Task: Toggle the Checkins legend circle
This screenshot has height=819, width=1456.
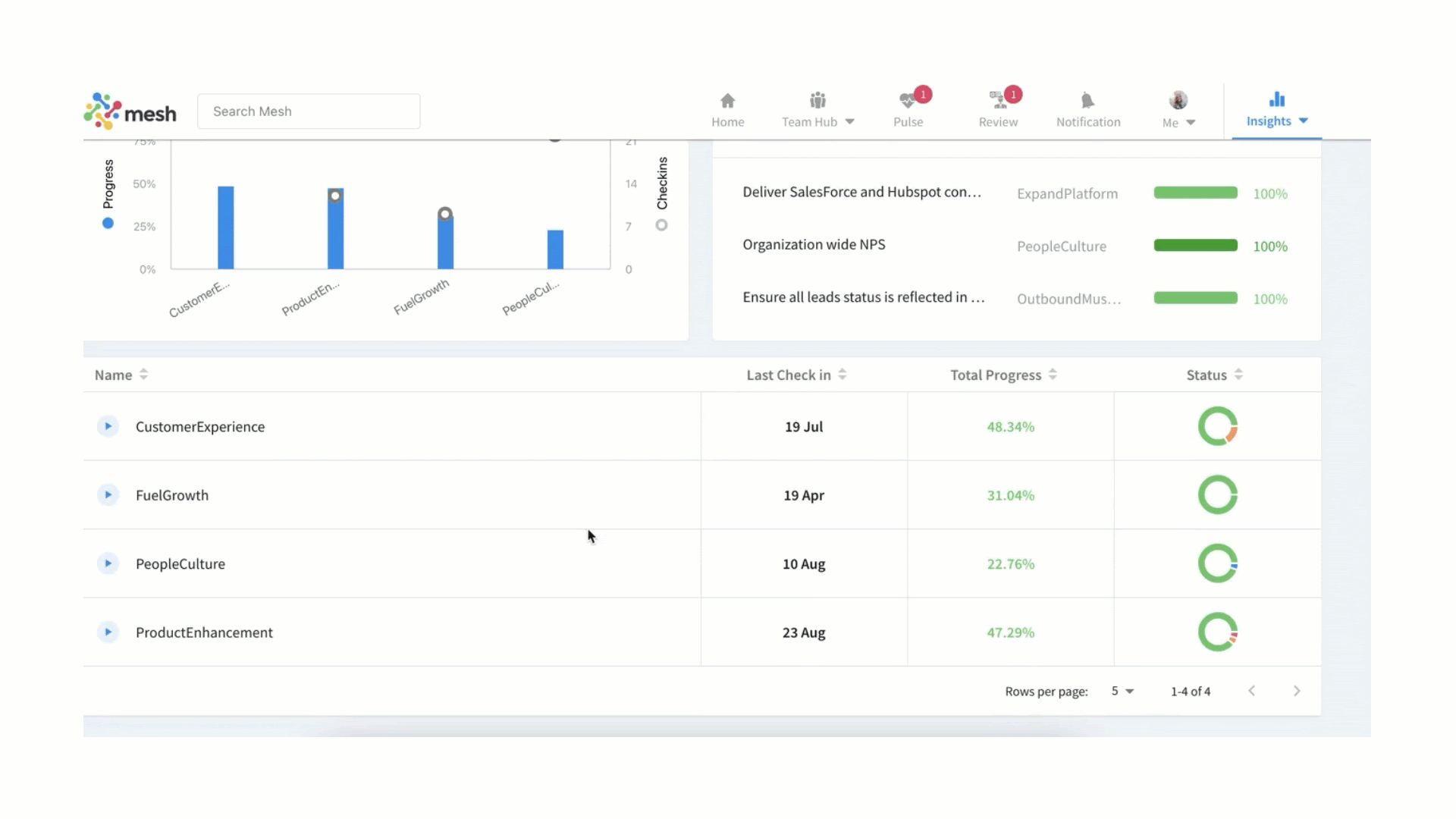Action: (x=661, y=225)
